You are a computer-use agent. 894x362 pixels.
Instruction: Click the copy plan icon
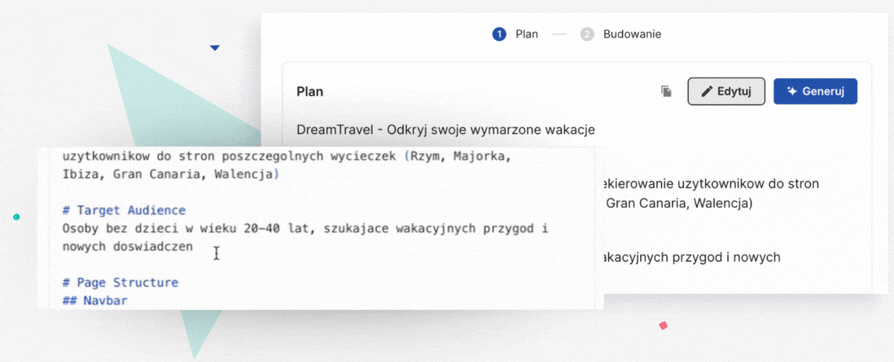pos(666,91)
